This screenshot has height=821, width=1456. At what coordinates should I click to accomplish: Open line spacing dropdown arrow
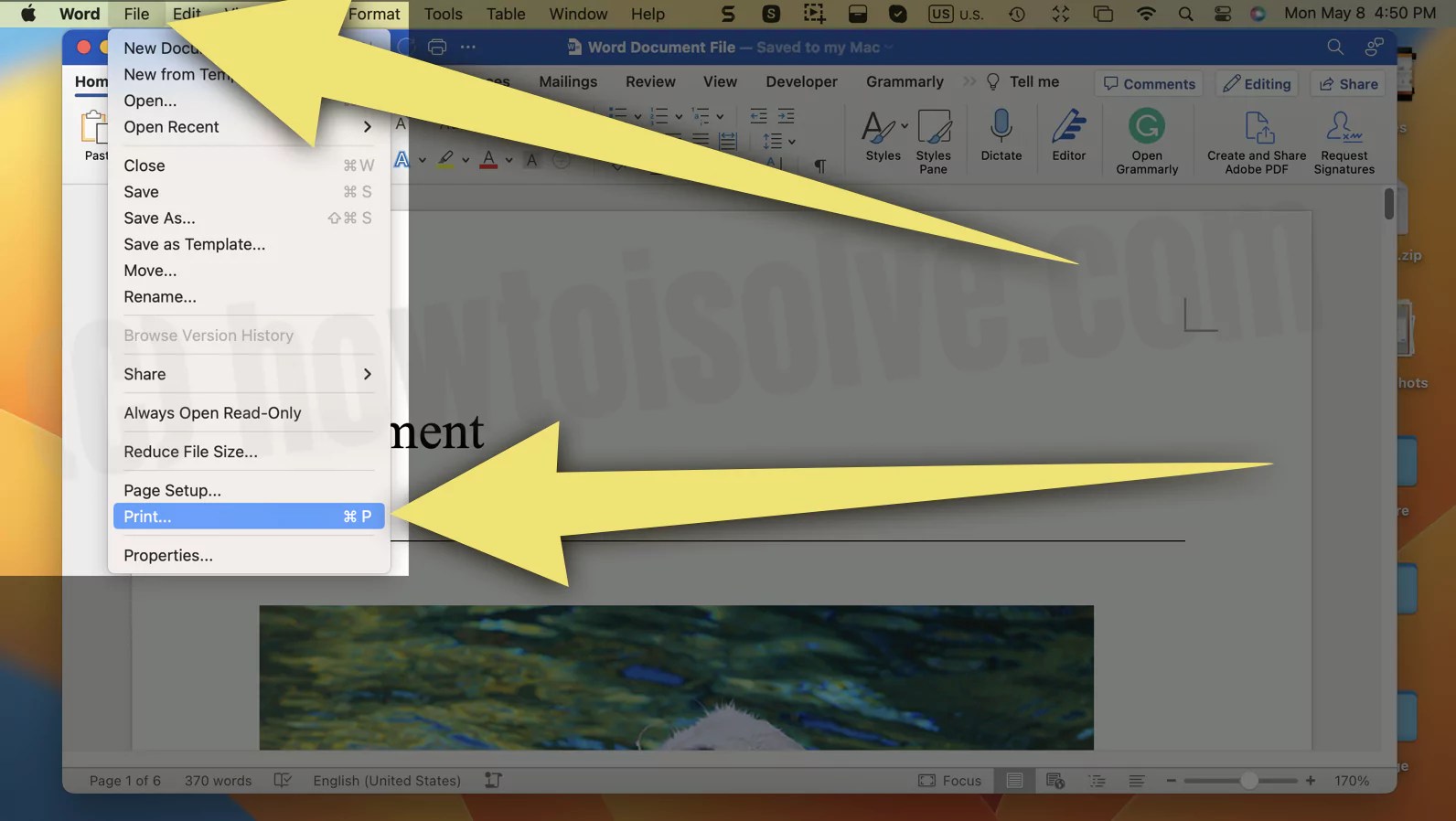[791, 142]
